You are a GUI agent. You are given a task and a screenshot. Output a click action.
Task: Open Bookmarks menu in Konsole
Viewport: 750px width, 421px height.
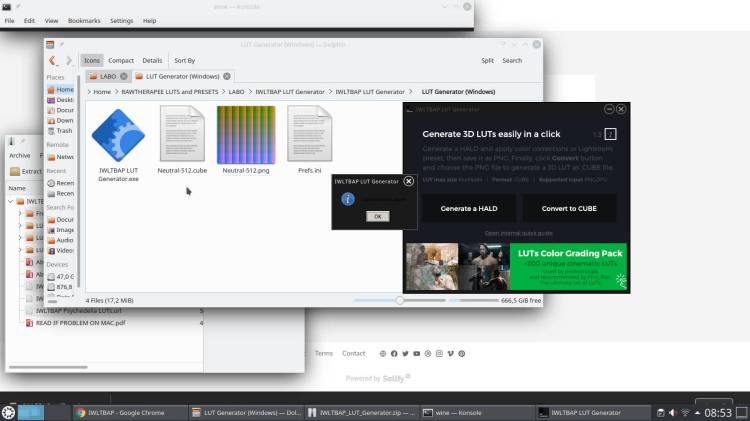pyautogui.click(x=84, y=21)
